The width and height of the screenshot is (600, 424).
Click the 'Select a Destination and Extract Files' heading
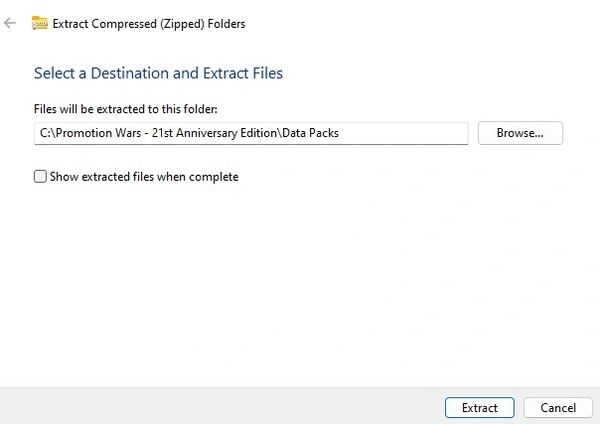tap(158, 73)
